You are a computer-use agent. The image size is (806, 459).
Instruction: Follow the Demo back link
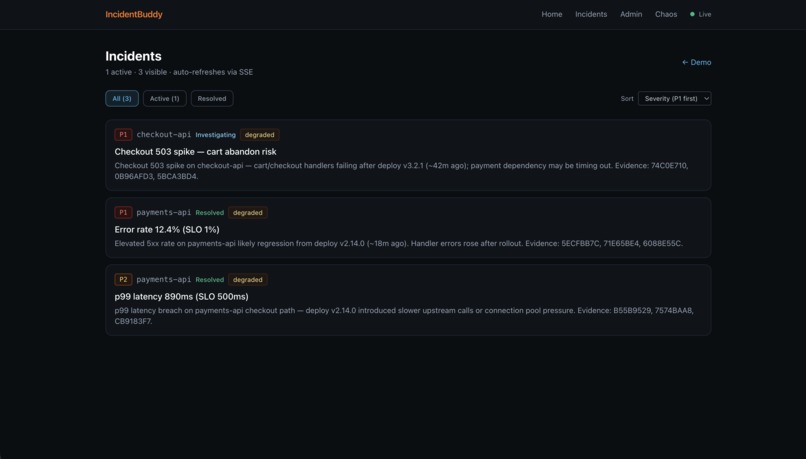click(697, 62)
